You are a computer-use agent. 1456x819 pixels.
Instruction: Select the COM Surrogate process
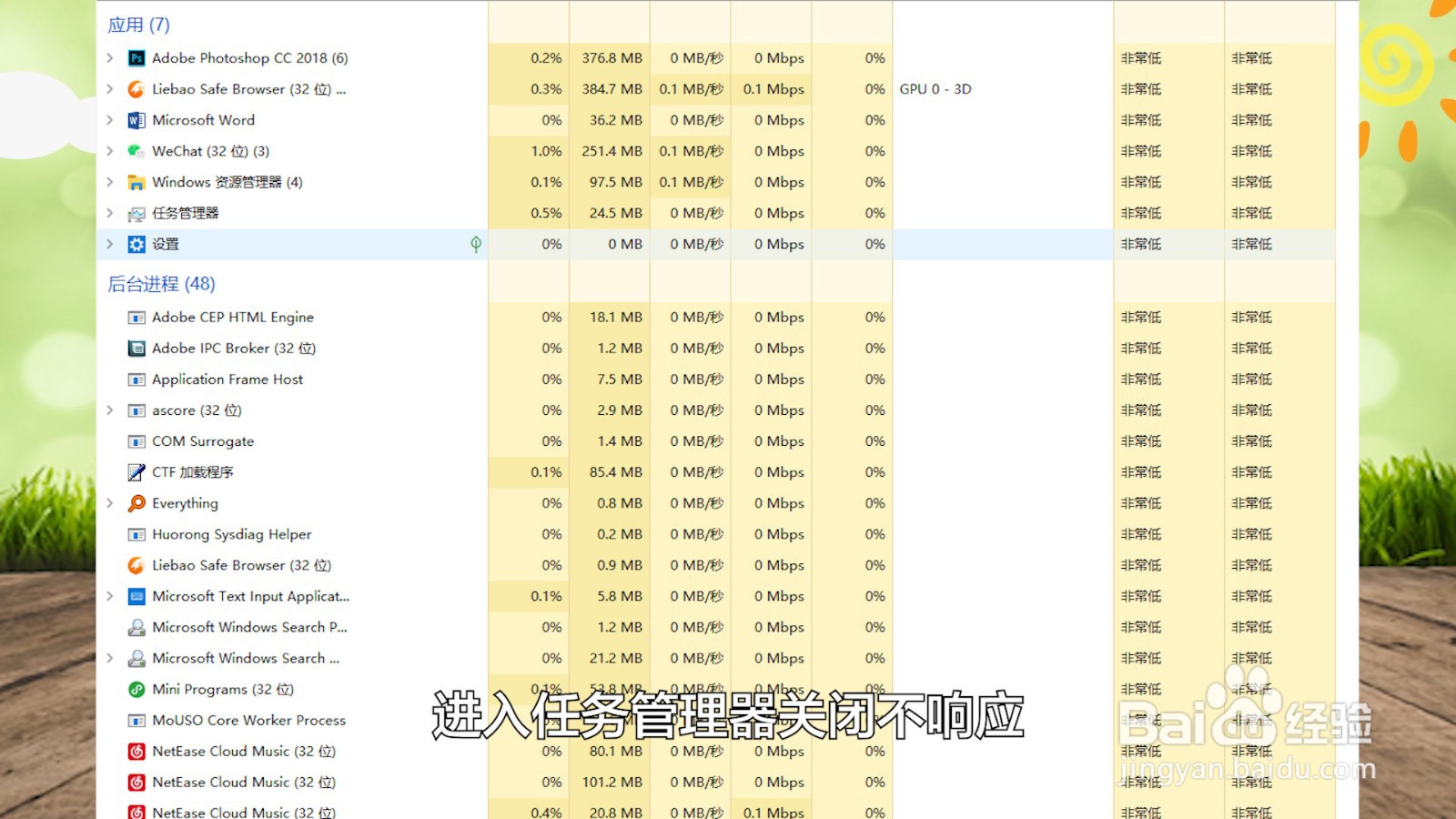[x=203, y=441]
